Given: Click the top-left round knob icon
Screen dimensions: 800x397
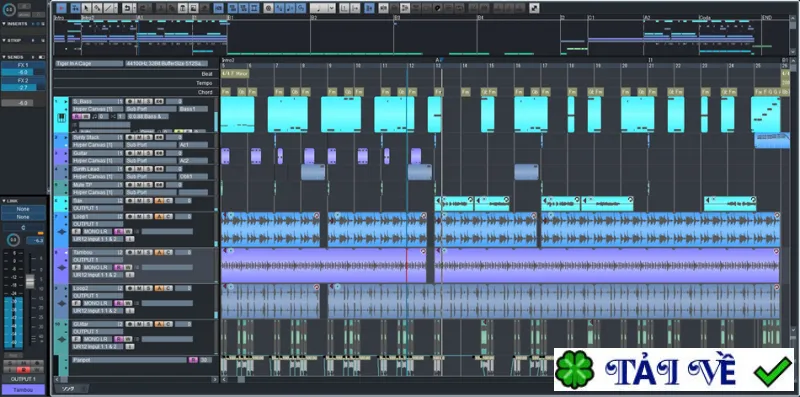Looking at the screenshot, I should pos(8,9).
